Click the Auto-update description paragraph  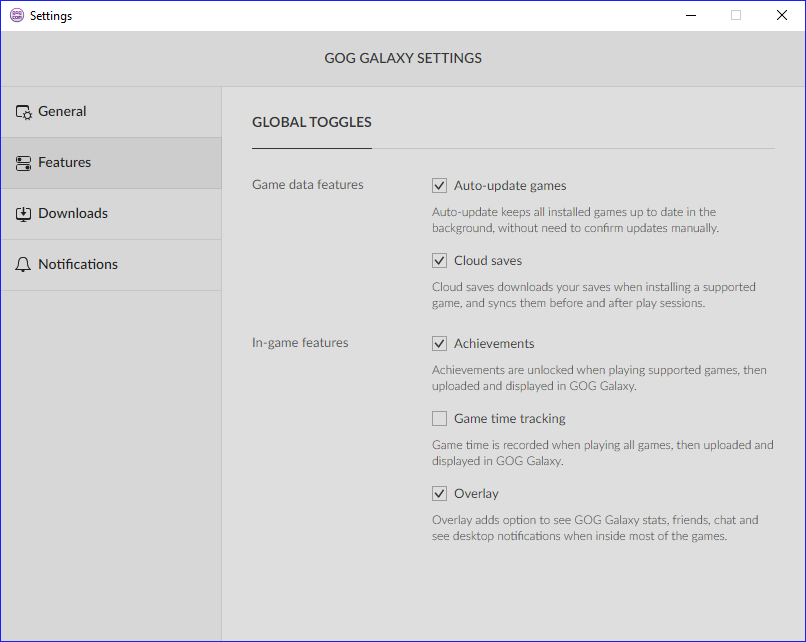pyautogui.click(x=575, y=220)
